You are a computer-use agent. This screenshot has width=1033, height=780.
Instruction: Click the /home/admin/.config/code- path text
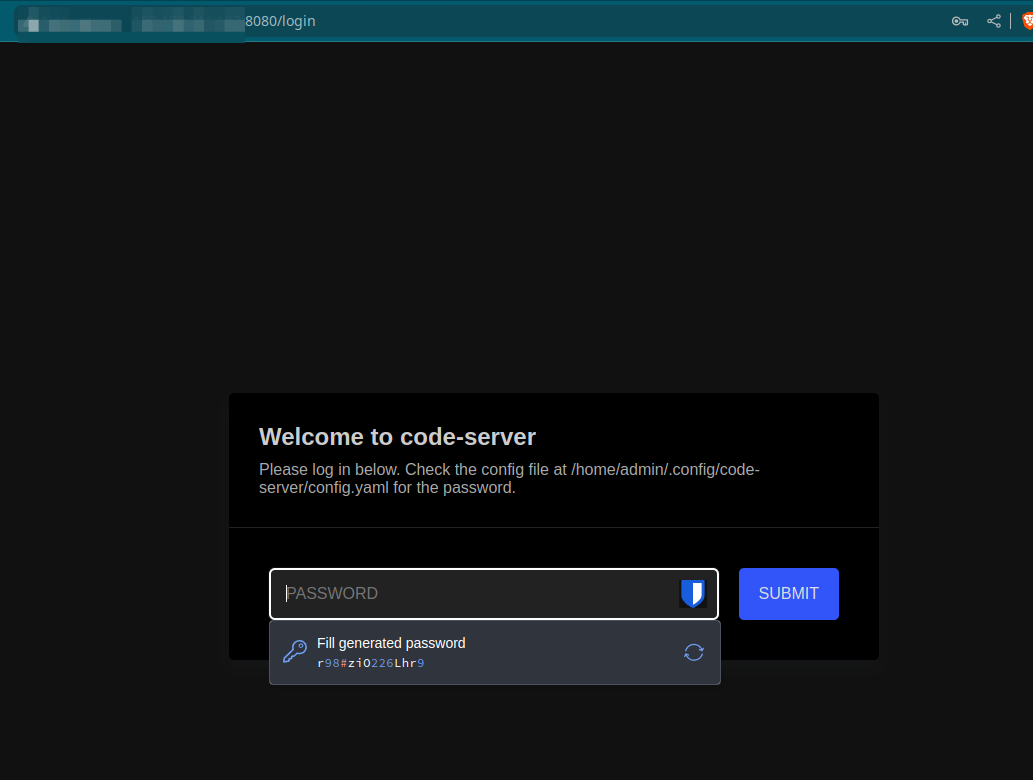pos(666,469)
